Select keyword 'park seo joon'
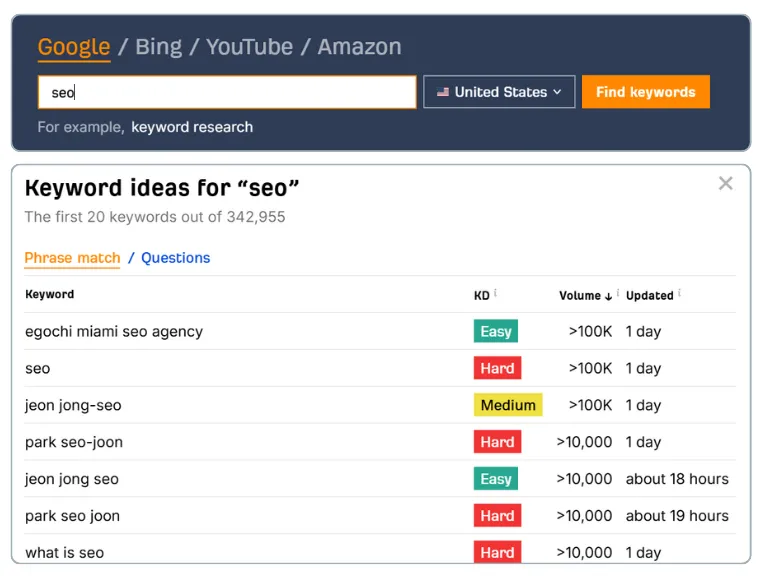Viewport: 764px width, 576px height. click(x=72, y=516)
